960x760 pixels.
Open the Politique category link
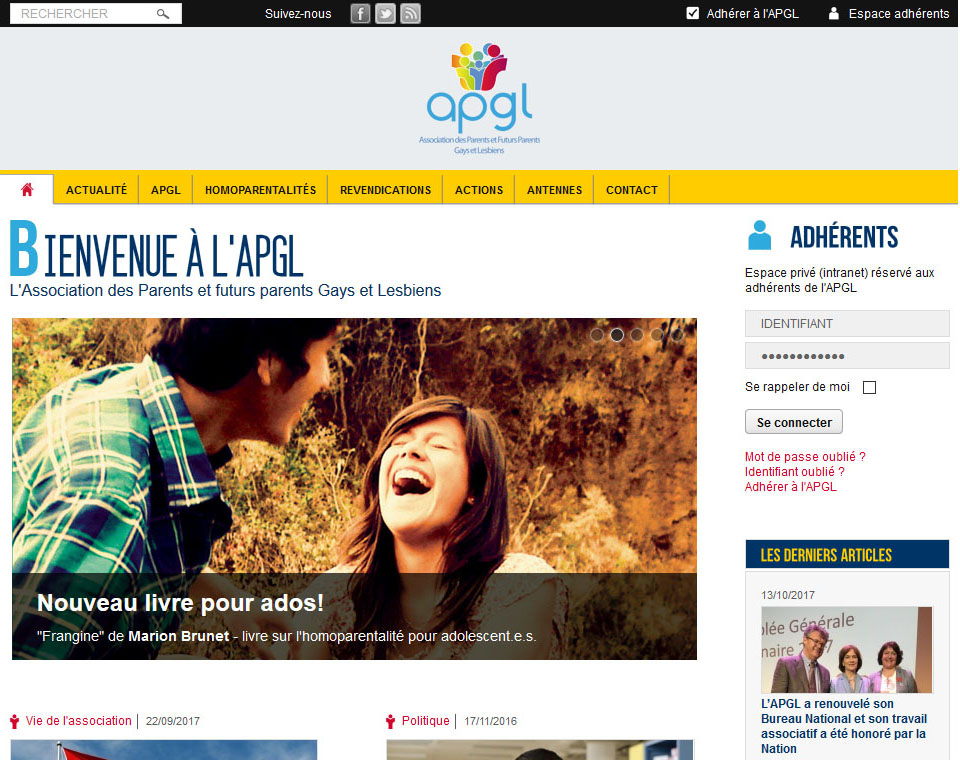426,721
